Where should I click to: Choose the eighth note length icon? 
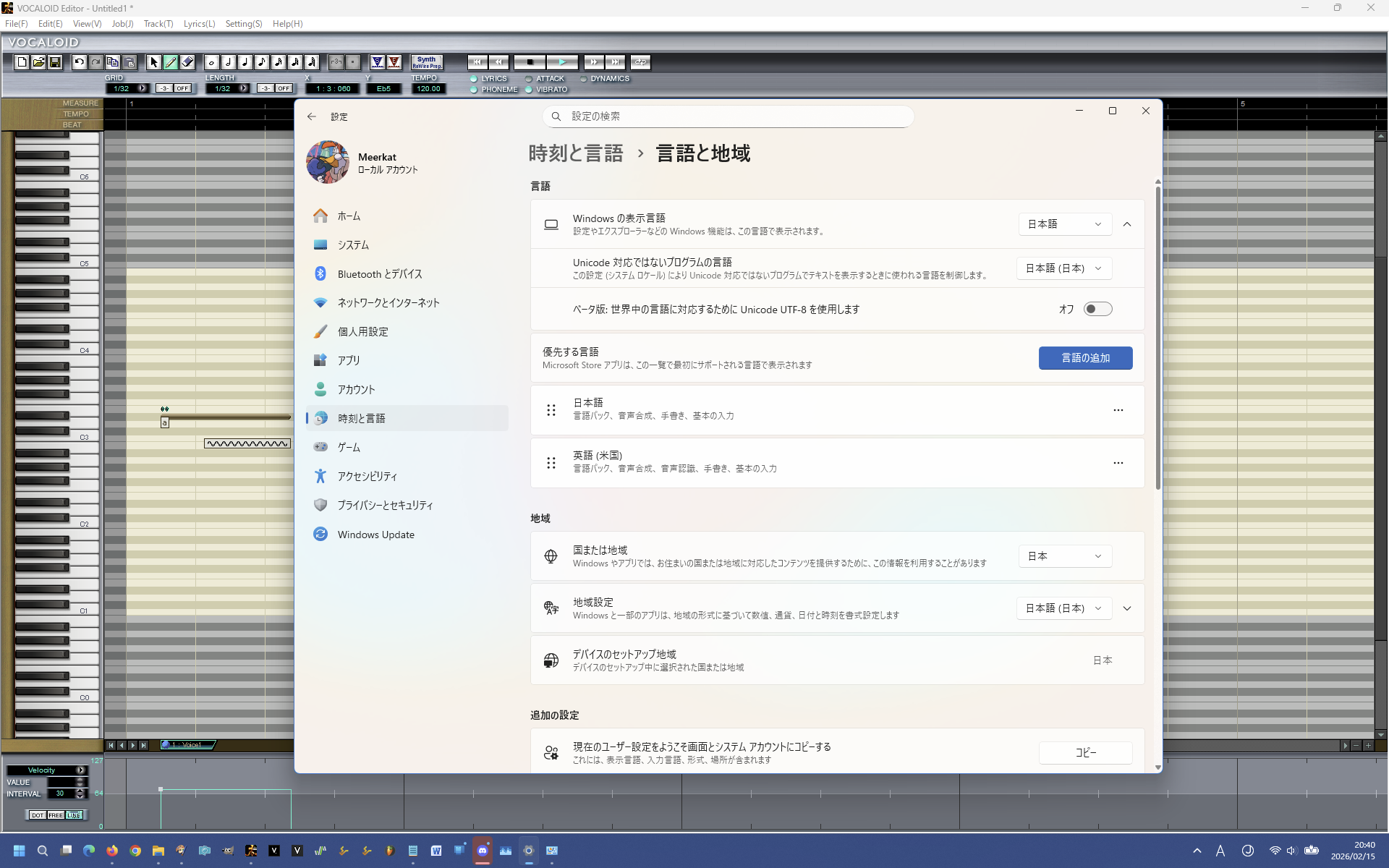pyautogui.click(x=262, y=62)
